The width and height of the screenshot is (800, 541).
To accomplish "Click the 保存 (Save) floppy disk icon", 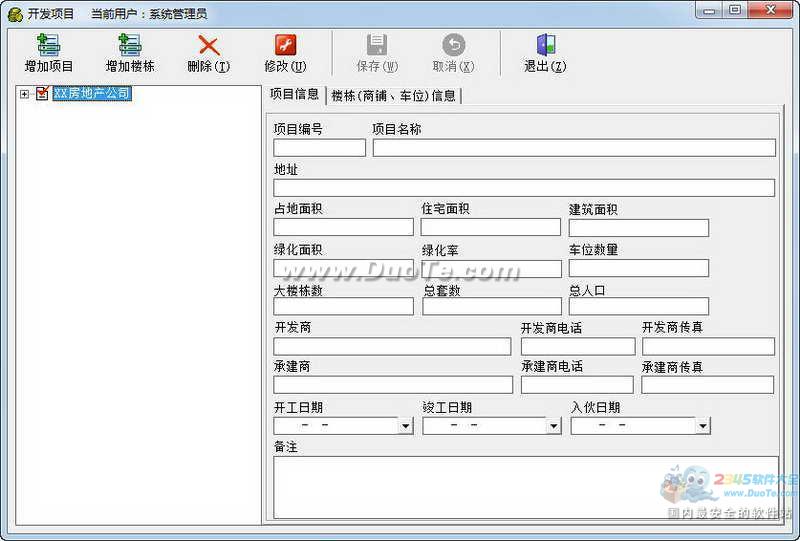I will [x=376, y=46].
